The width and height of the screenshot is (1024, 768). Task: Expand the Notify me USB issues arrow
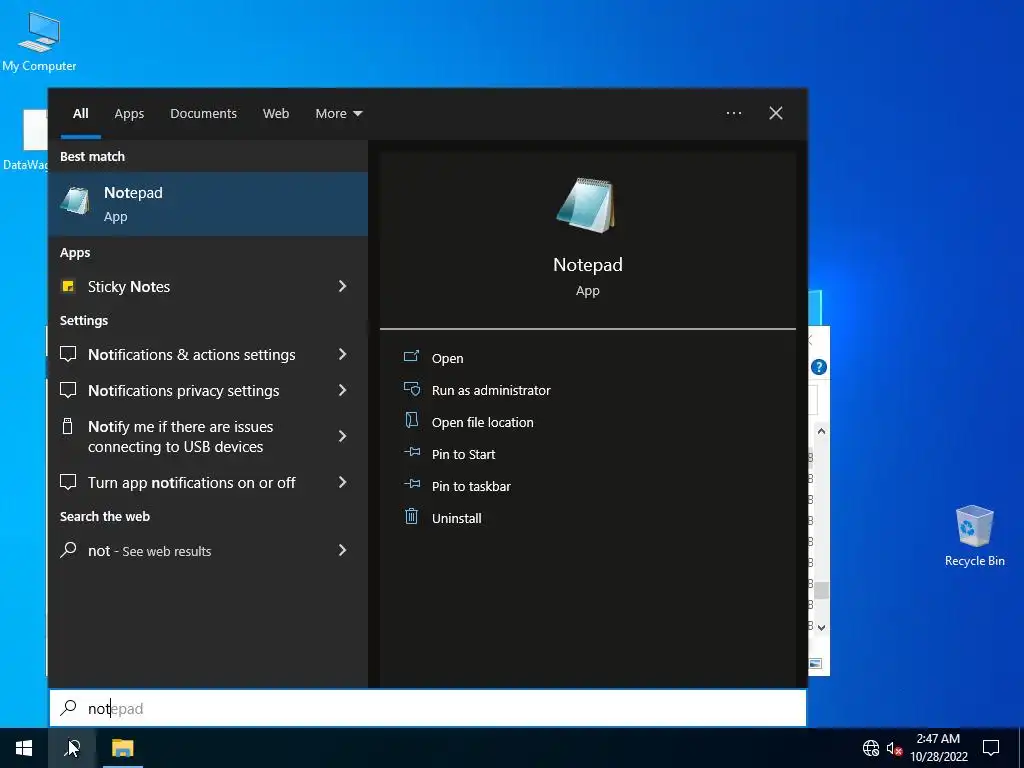[x=342, y=436]
